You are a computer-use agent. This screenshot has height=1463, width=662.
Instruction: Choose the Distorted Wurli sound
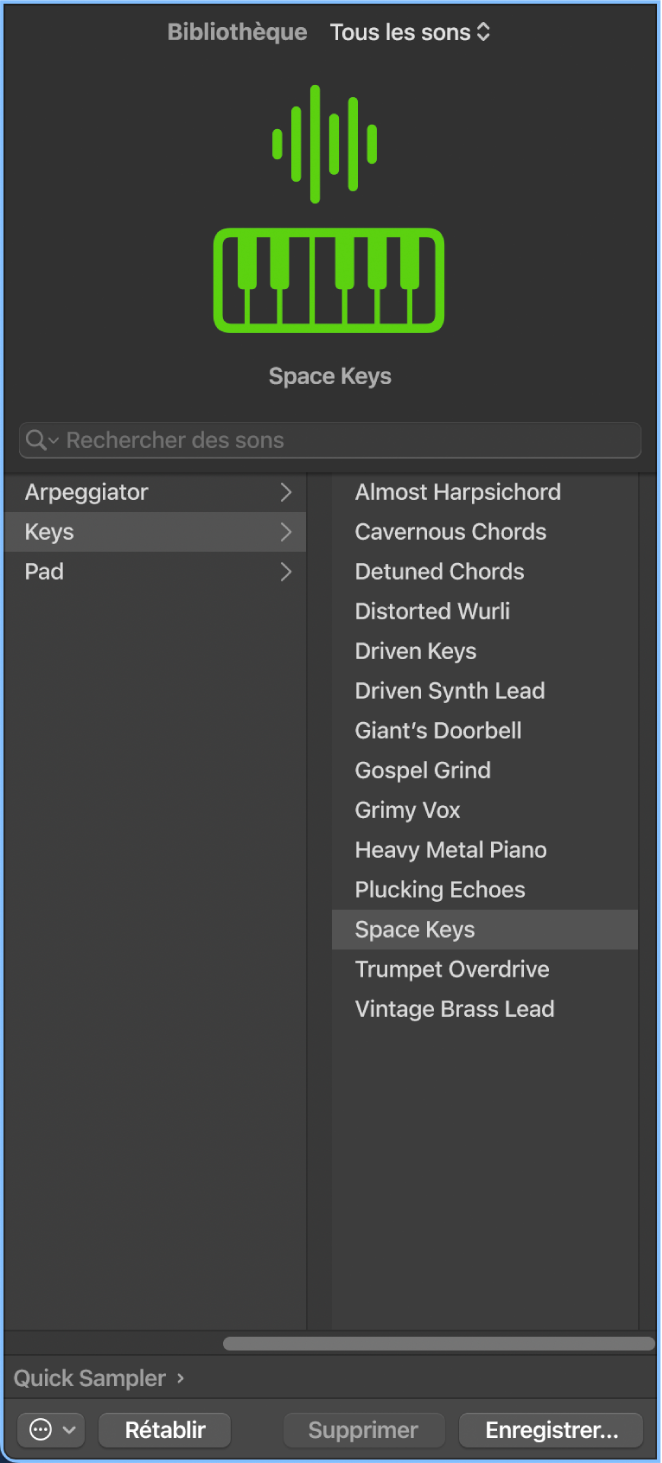pos(432,611)
